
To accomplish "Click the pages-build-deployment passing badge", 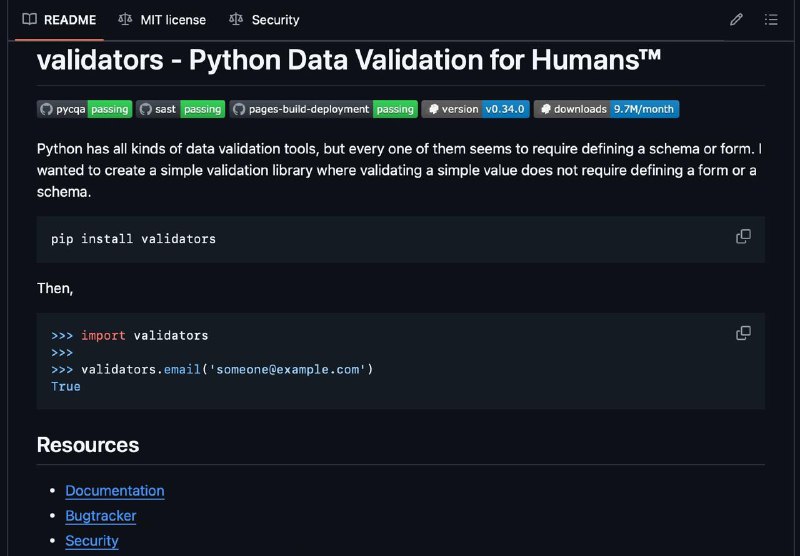I will tap(324, 109).
